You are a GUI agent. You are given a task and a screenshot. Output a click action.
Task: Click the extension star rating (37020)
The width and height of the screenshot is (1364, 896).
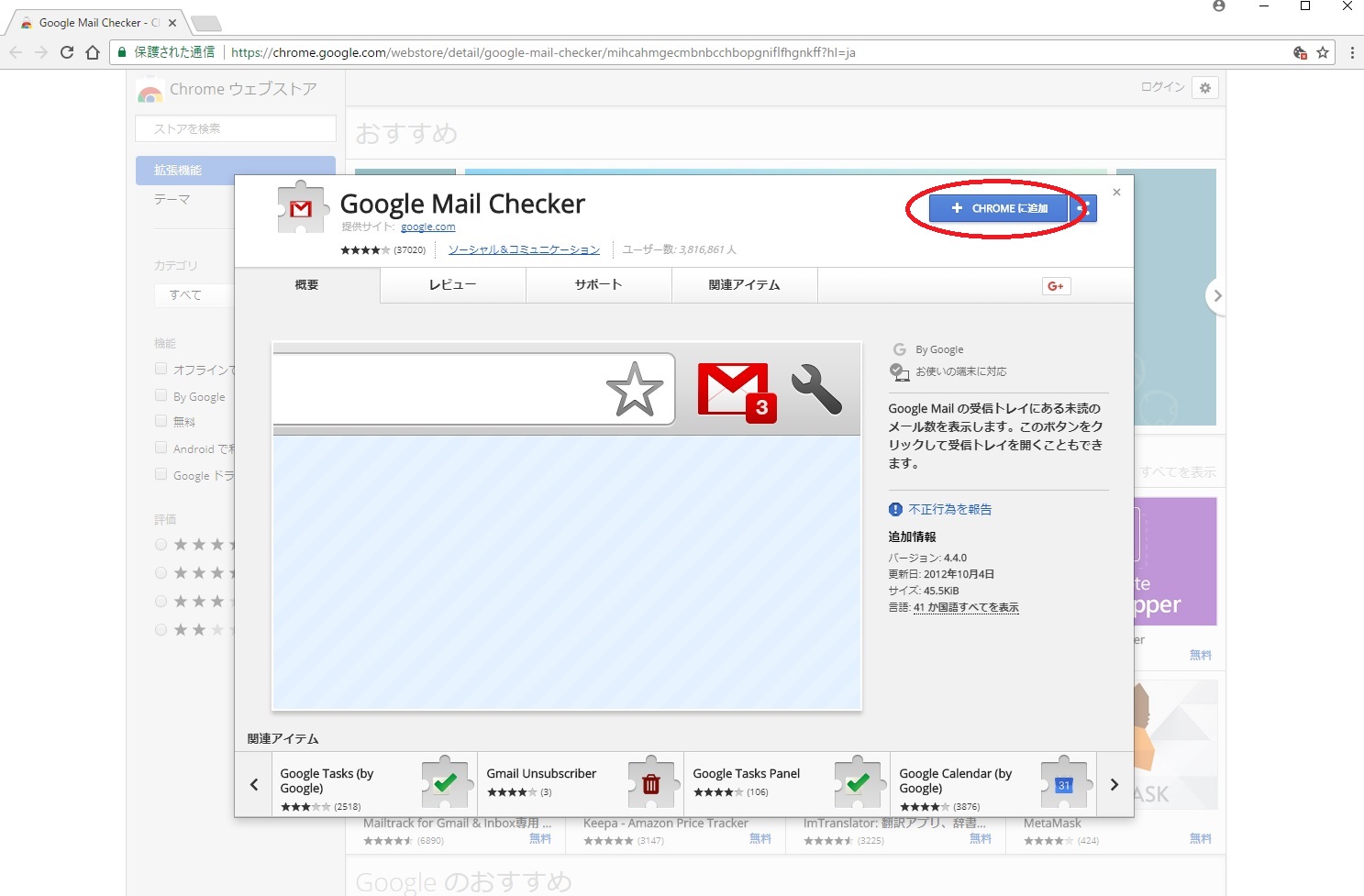point(383,249)
